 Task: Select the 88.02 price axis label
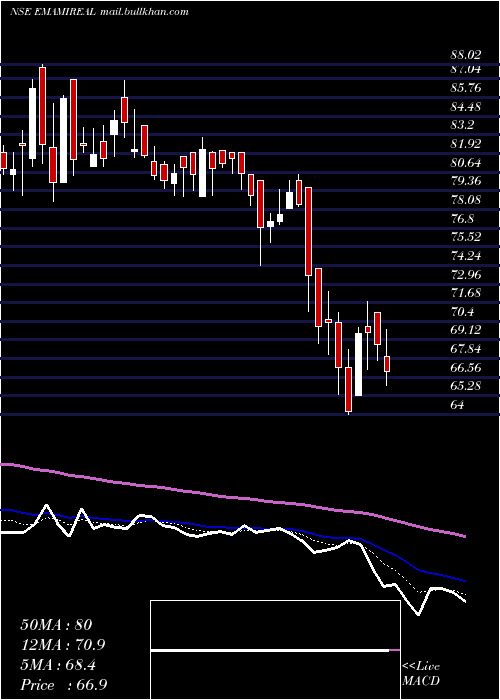(x=466, y=55)
